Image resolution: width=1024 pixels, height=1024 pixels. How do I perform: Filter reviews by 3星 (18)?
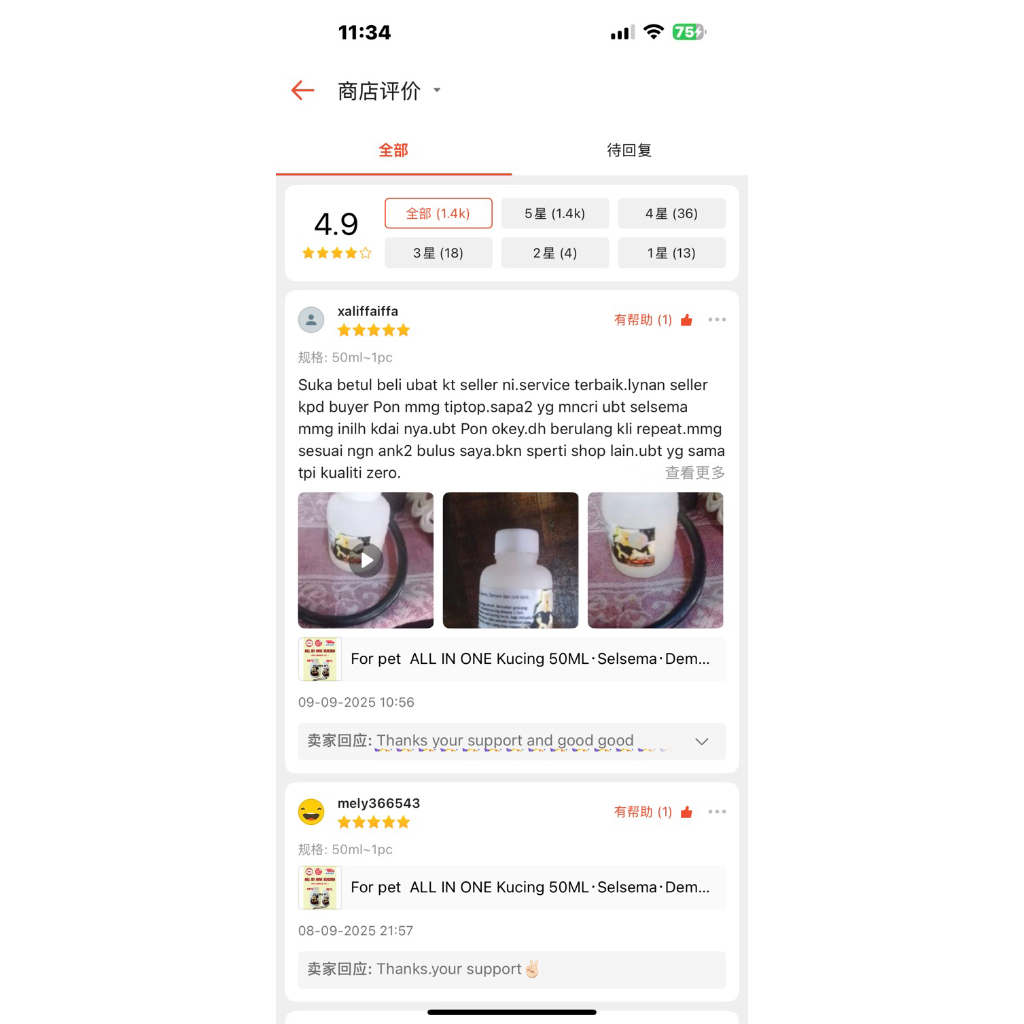coord(438,253)
